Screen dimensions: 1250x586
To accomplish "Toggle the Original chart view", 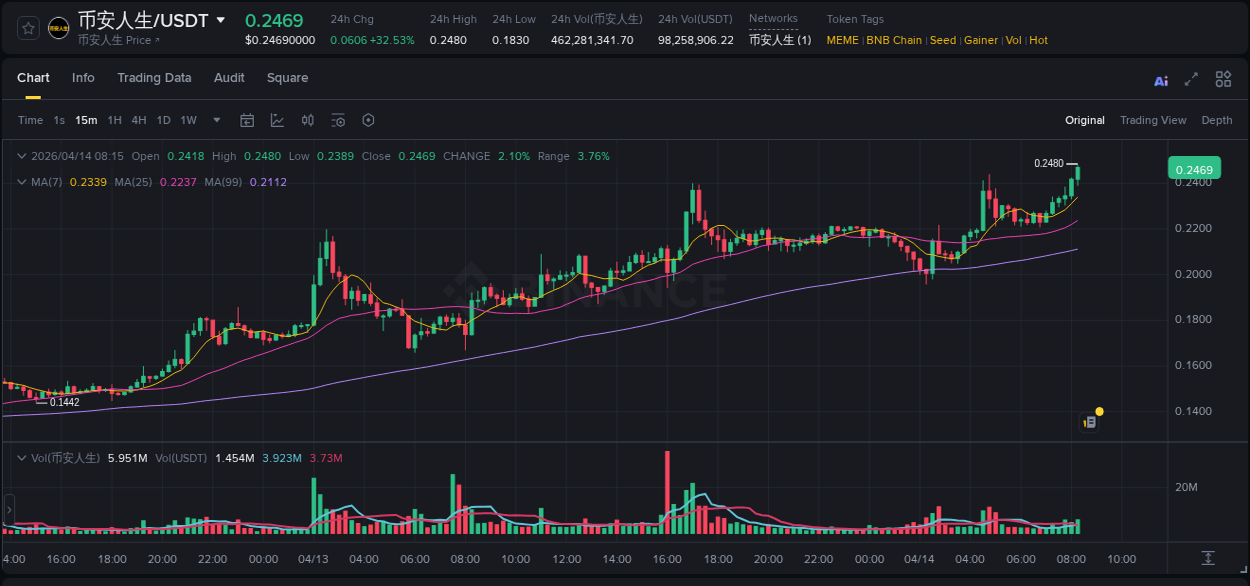I will pos(1084,120).
